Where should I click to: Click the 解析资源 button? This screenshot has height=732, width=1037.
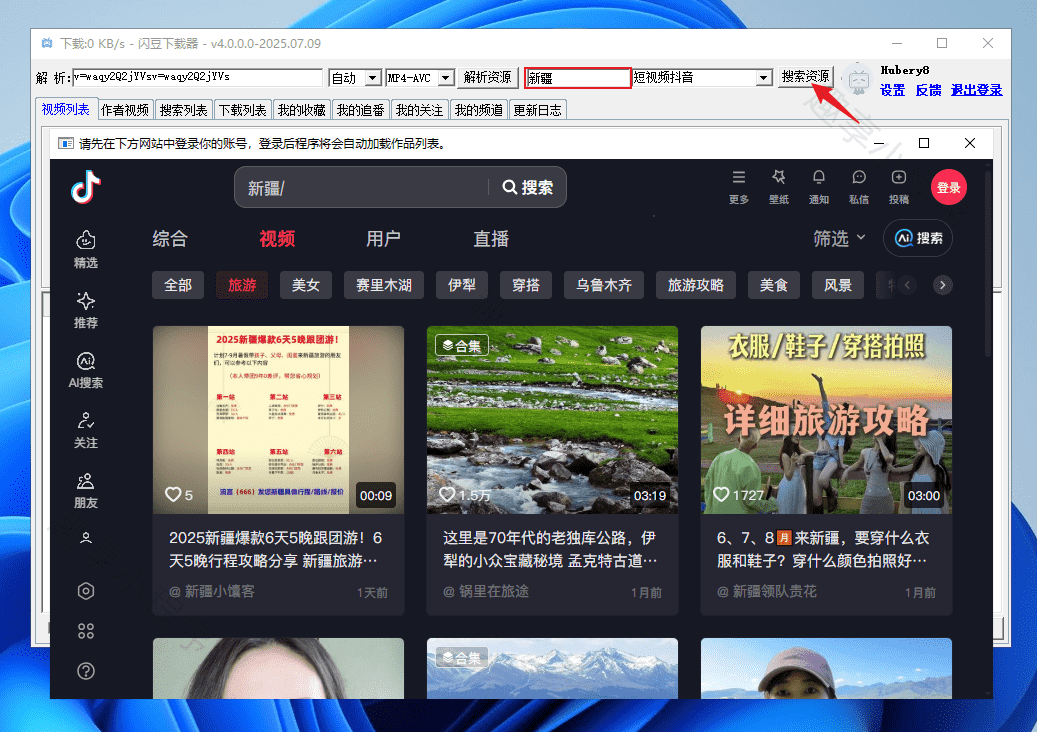coord(487,77)
